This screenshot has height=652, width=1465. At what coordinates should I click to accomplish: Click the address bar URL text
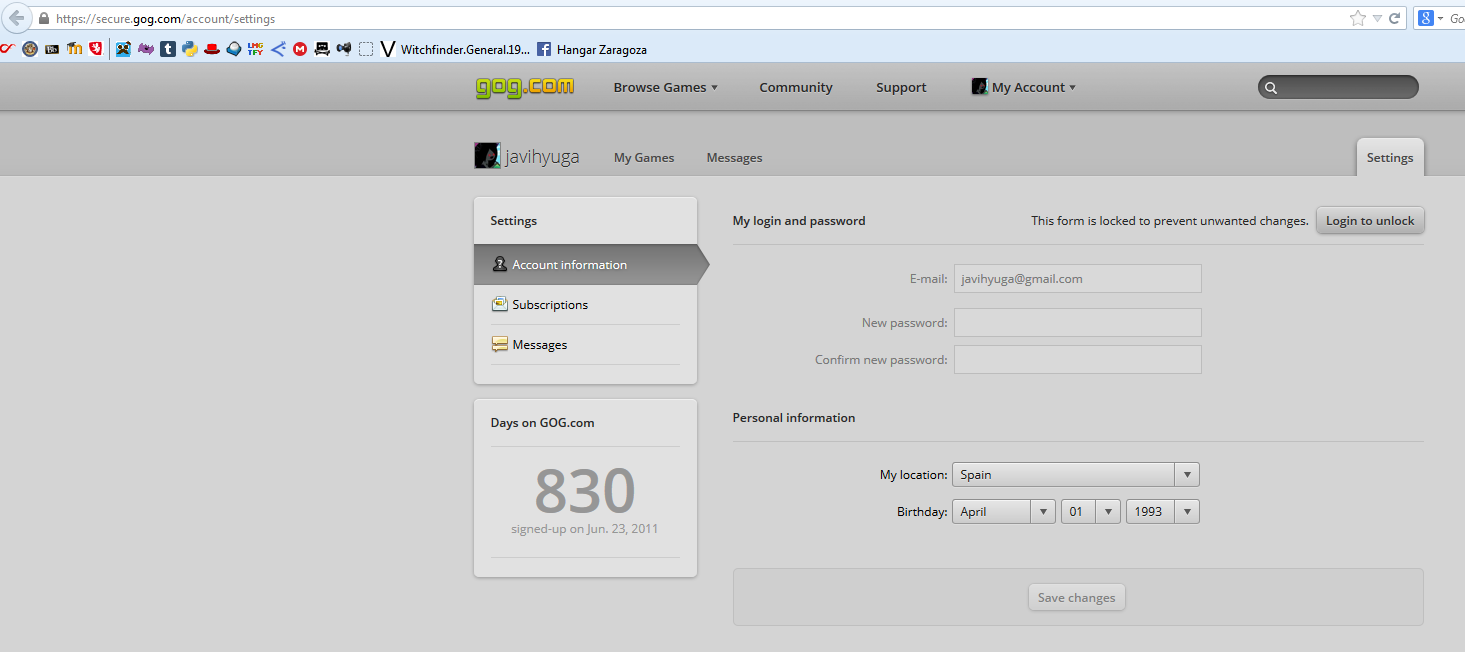[x=166, y=18]
